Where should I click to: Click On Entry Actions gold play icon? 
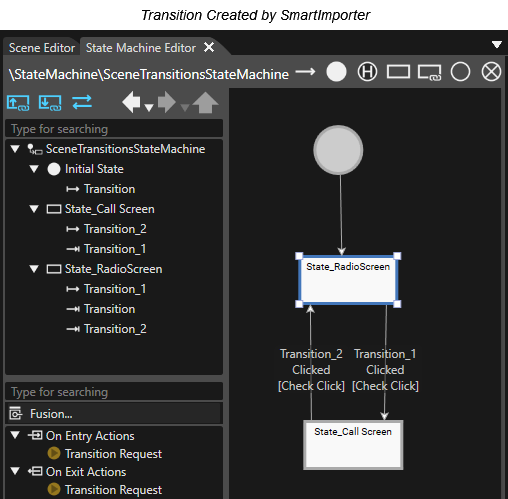[54, 453]
